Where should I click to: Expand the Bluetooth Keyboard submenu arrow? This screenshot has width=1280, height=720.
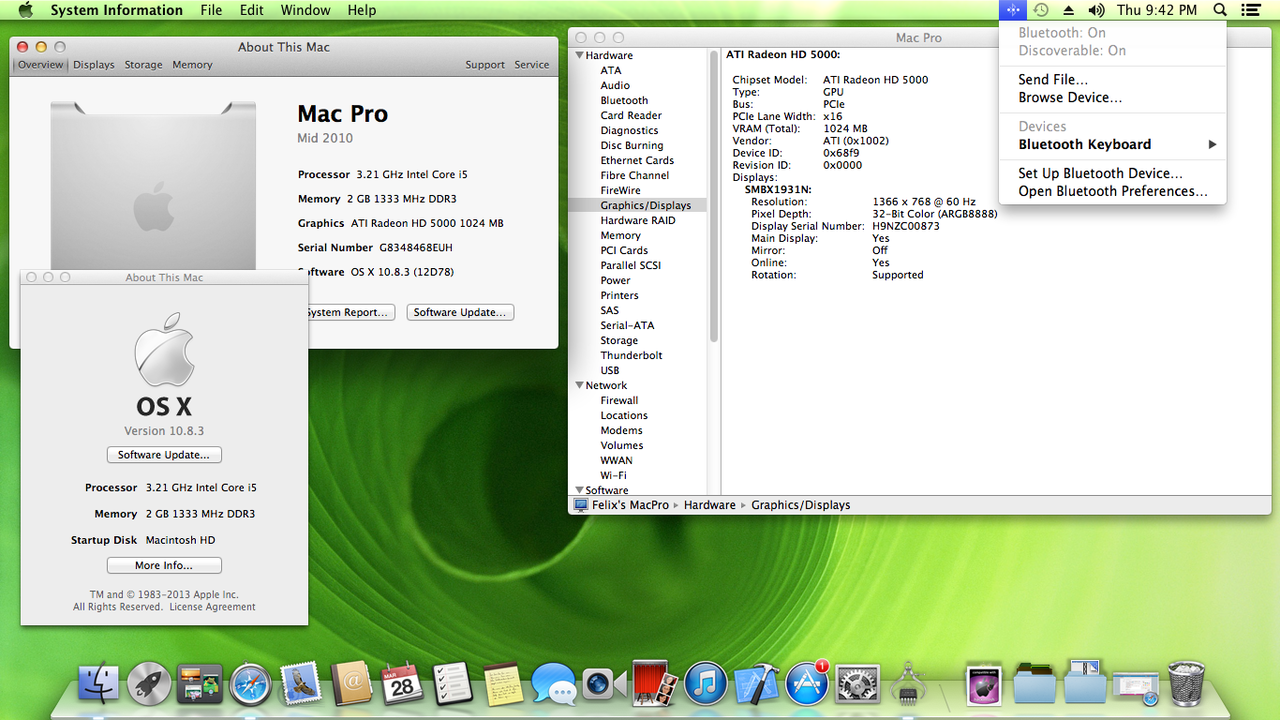(x=1212, y=145)
